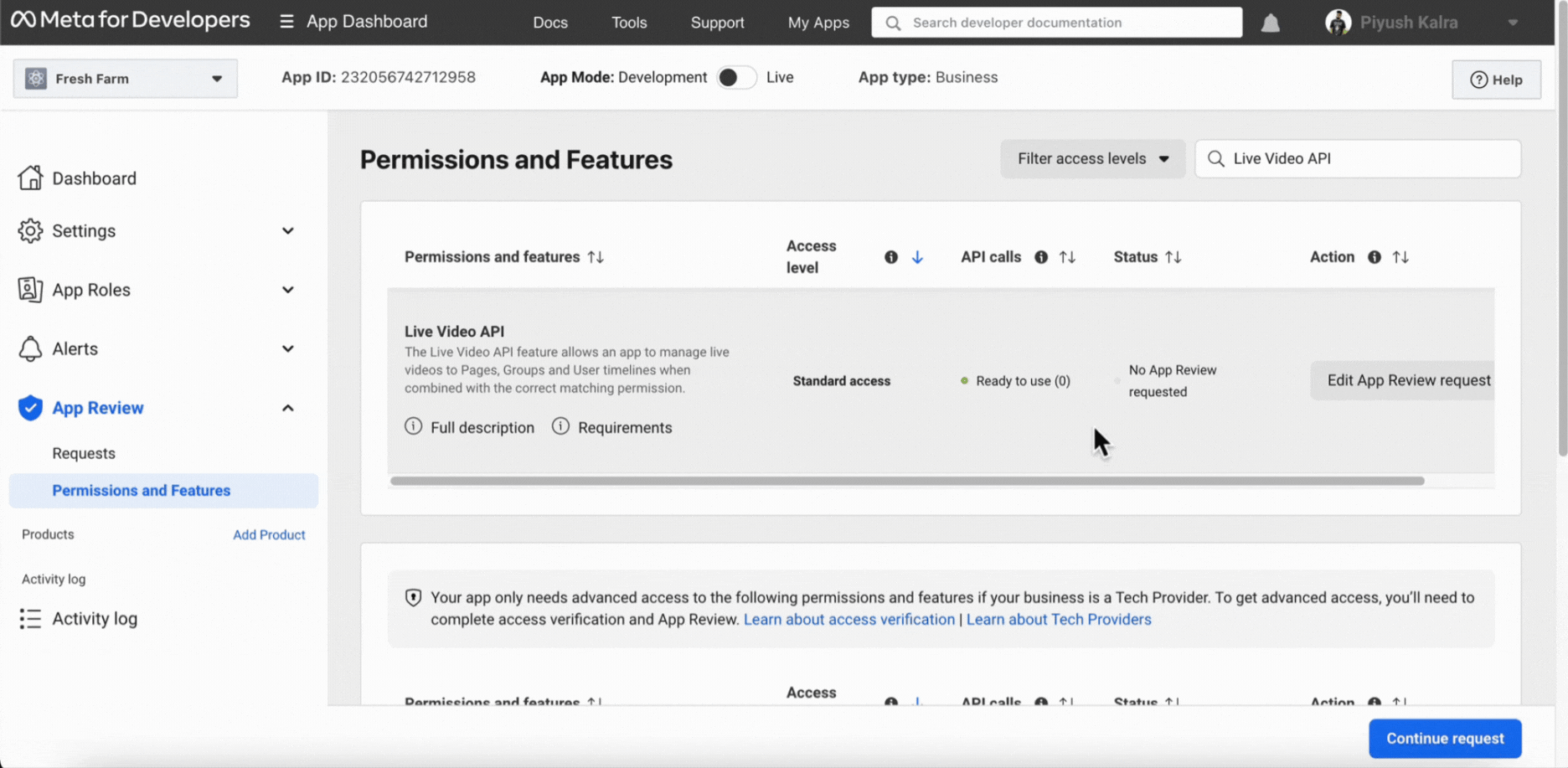
Task: Sort by Action column arrows
Action: 1400,257
